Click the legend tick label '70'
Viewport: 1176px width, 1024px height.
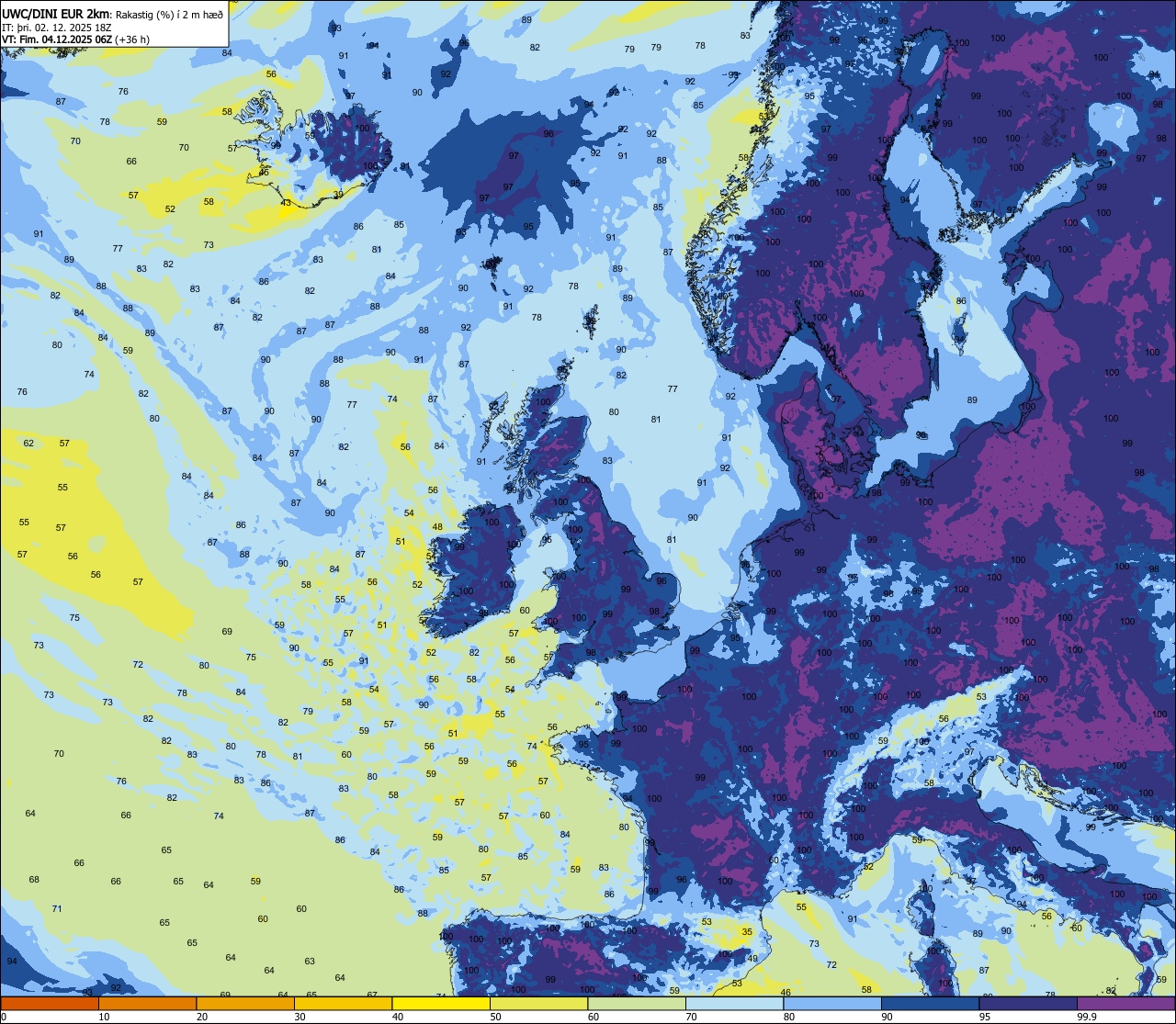coord(691,1017)
